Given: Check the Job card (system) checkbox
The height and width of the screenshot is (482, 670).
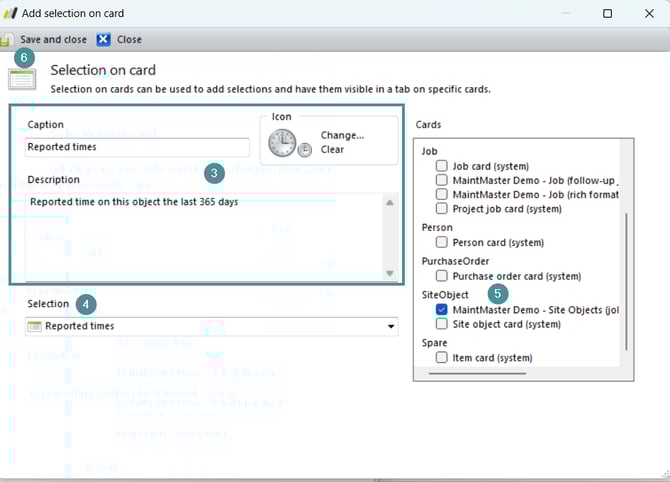Looking at the screenshot, I should pos(442,166).
